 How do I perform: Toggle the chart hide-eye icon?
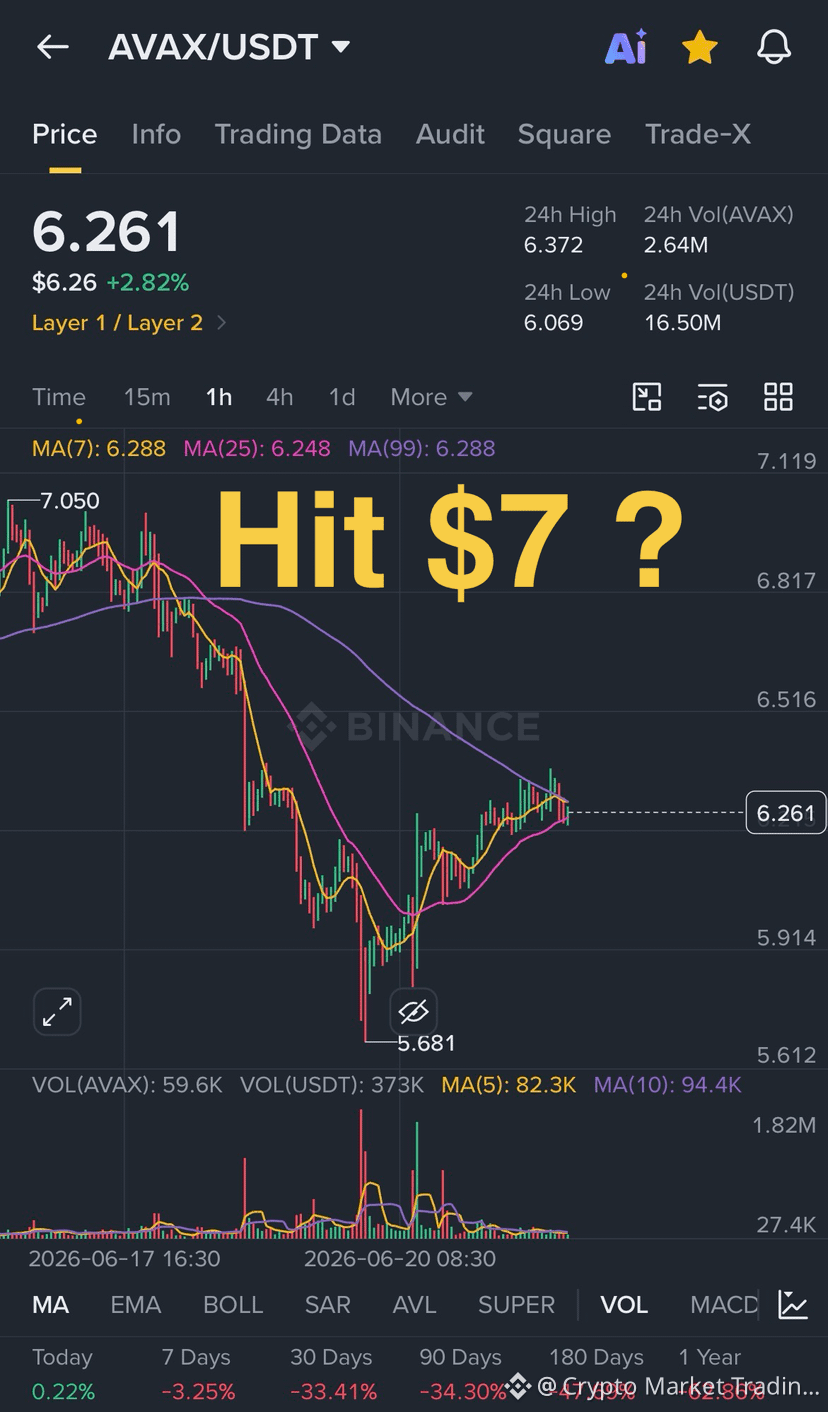click(x=413, y=1012)
